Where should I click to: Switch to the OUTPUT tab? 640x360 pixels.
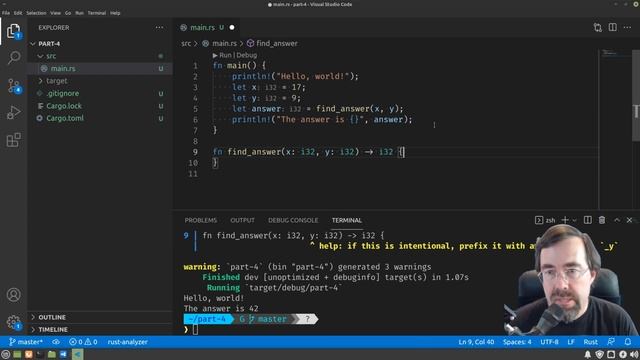pyautogui.click(x=242, y=220)
